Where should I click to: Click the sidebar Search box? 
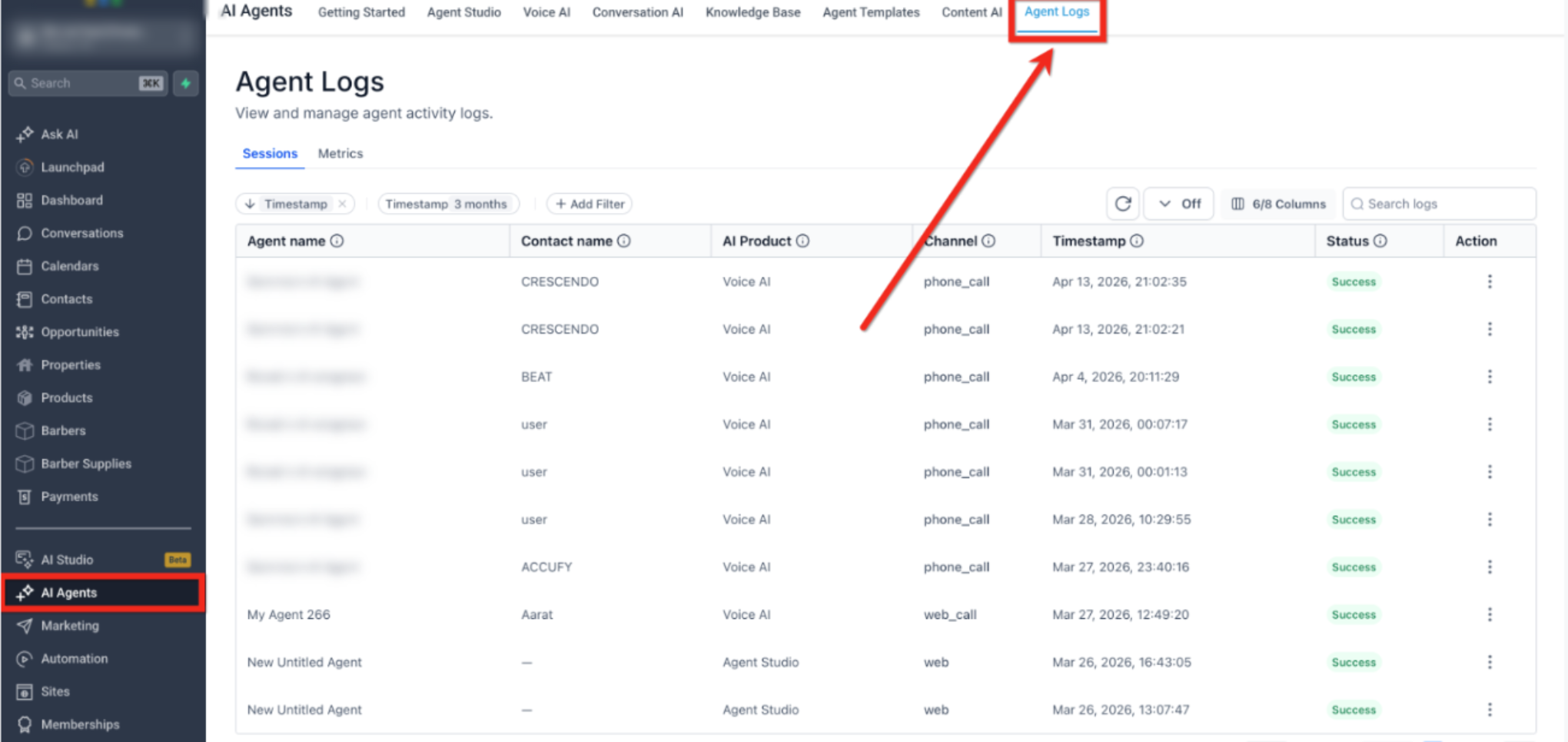(88, 83)
